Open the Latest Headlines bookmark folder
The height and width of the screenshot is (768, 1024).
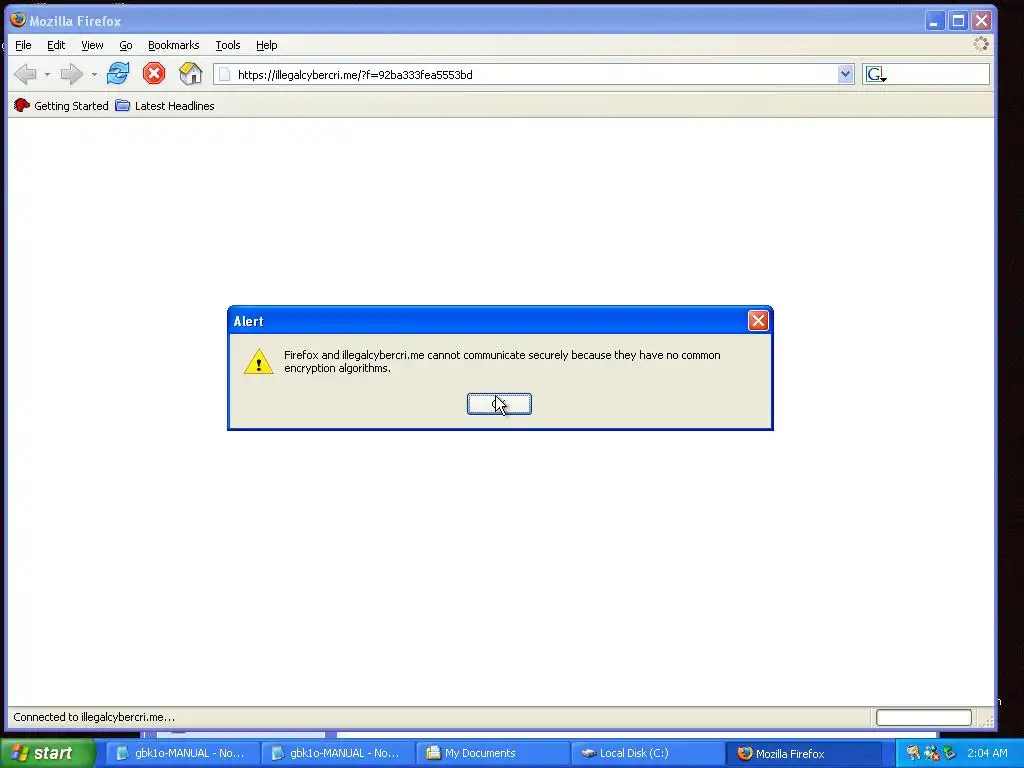[x=165, y=106]
